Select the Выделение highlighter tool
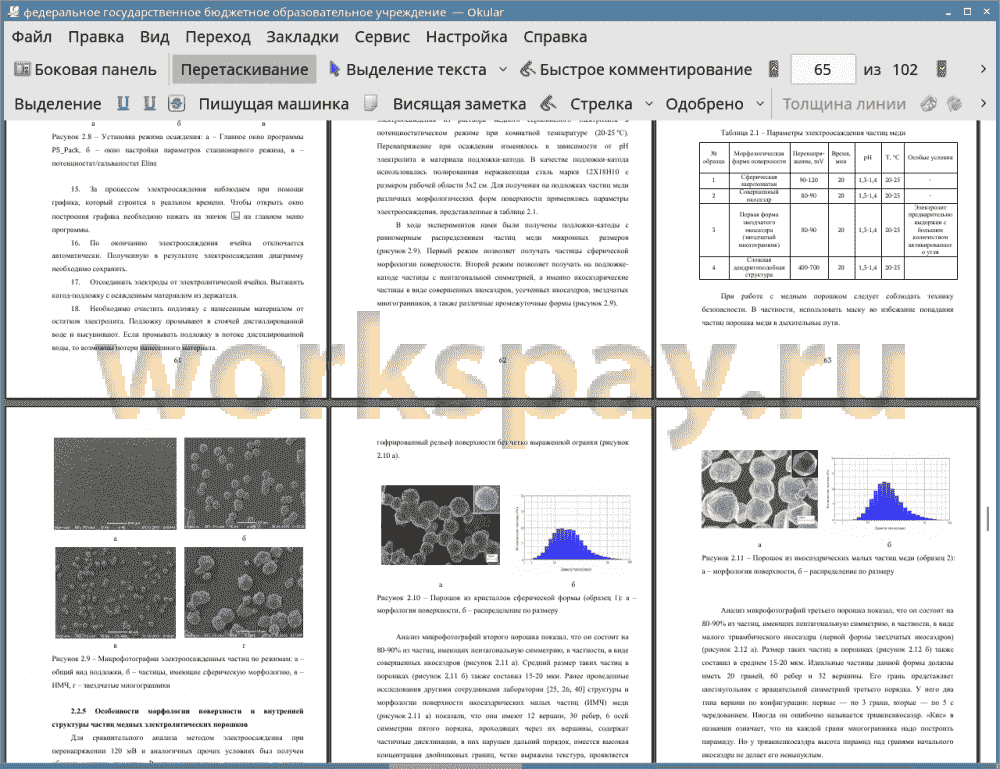This screenshot has height=769, width=1000. tap(58, 104)
